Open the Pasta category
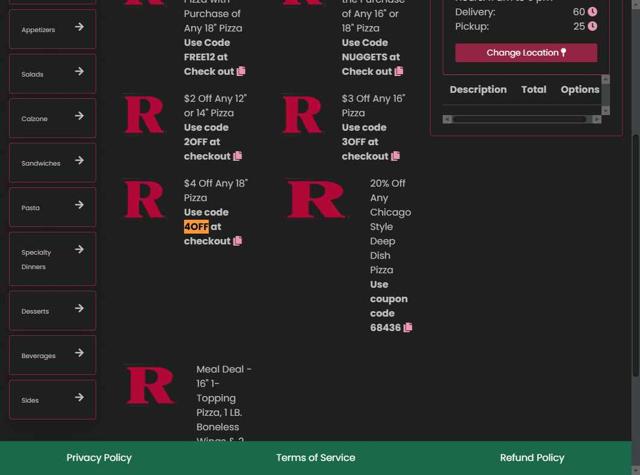 [53, 207]
